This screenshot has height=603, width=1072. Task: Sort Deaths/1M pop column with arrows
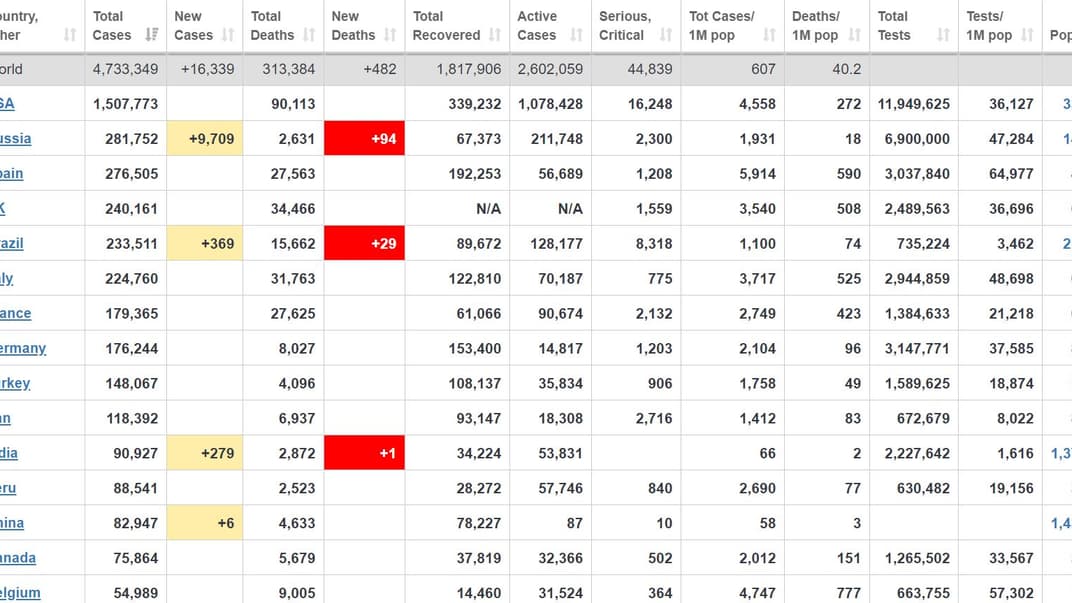click(855, 35)
